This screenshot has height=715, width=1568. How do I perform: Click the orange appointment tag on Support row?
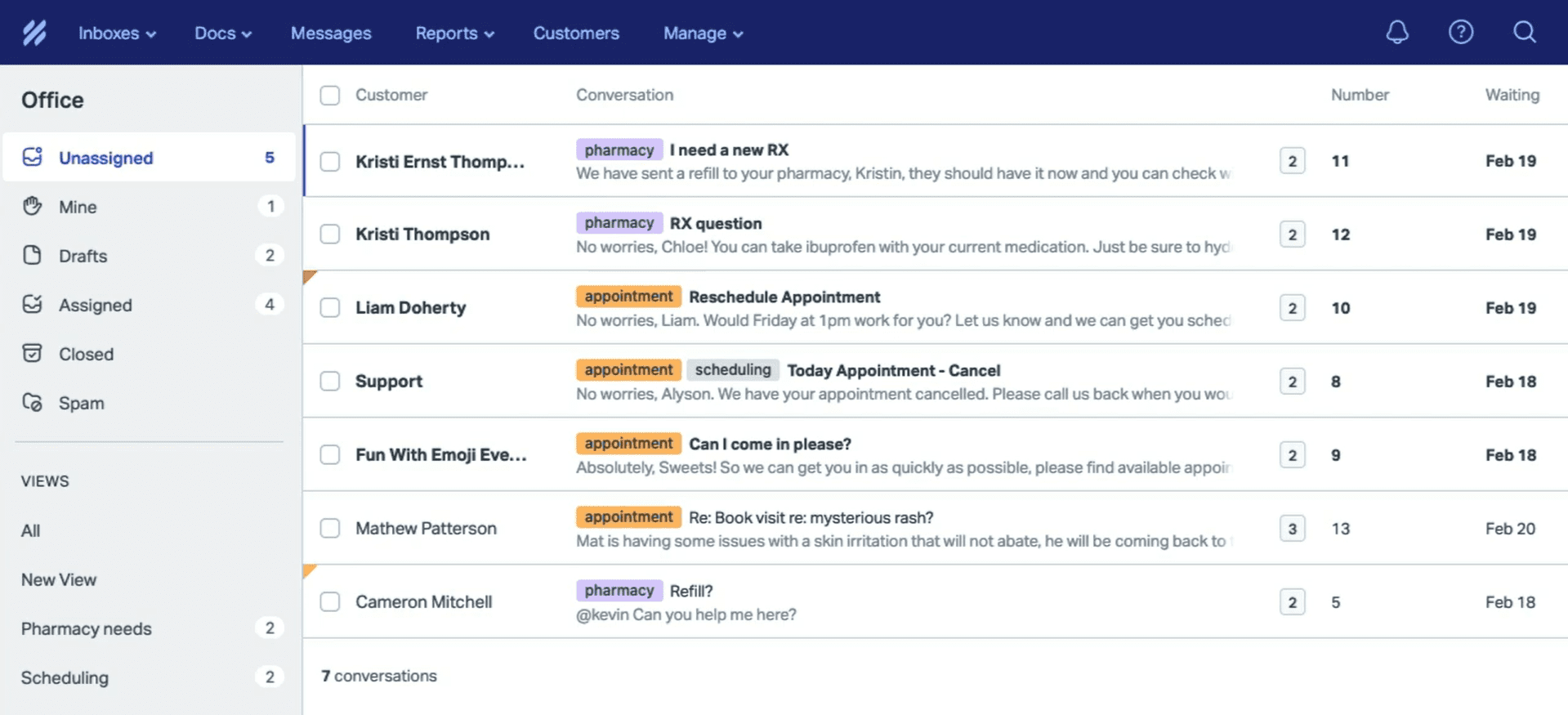point(628,370)
